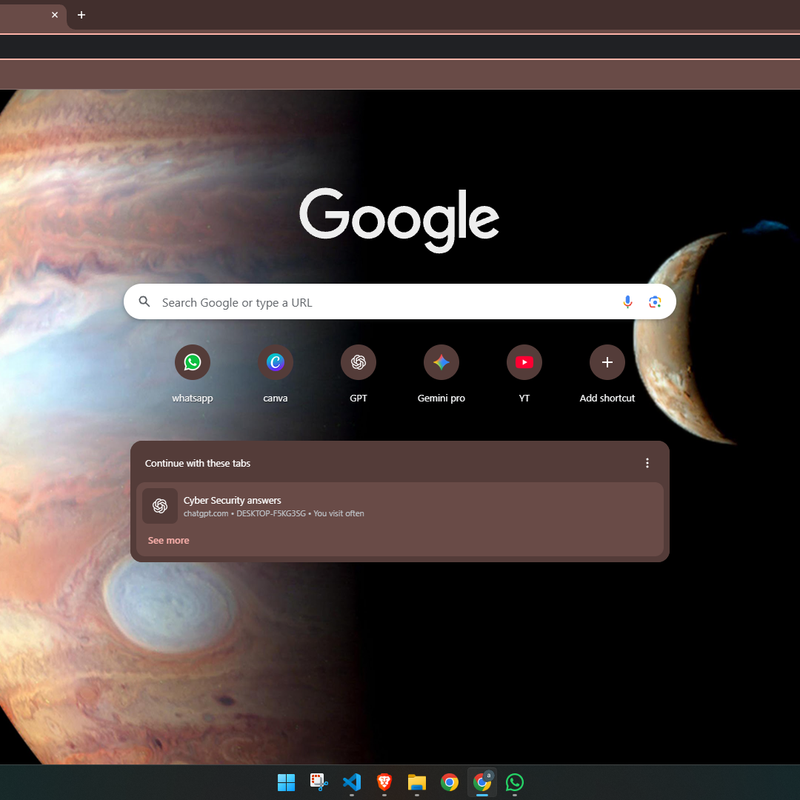Screen dimensions: 800x800
Task: Open the GPT shortcut
Action: point(358,362)
